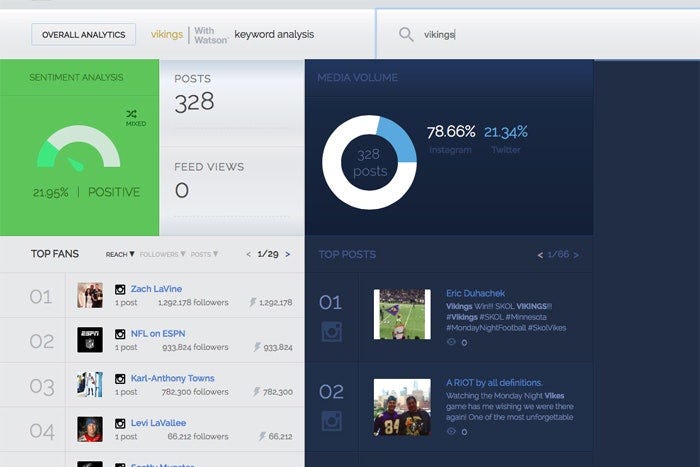The height and width of the screenshot is (467, 700).
Task: Sort top fans by Posts
Action: 204,254
